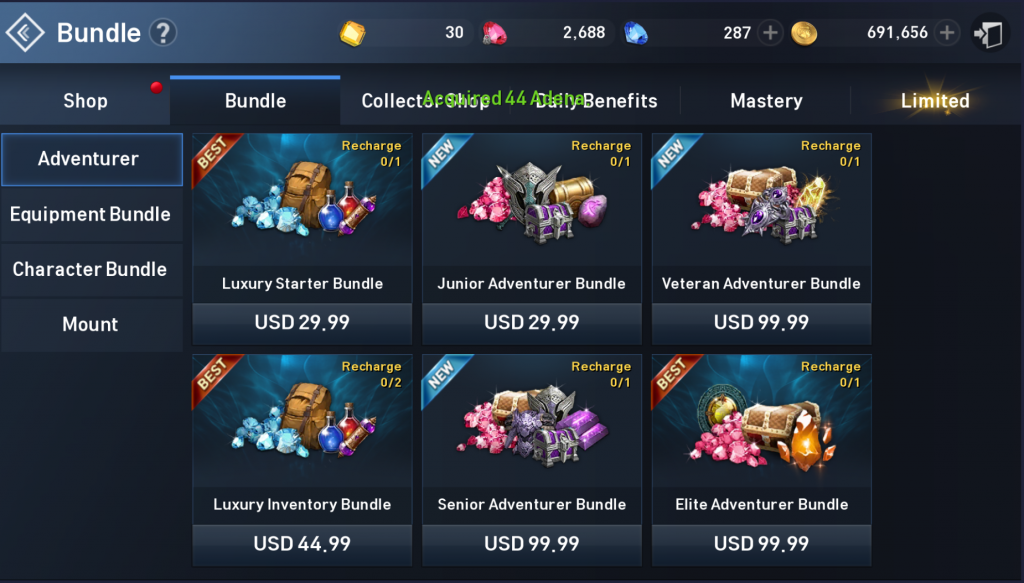This screenshot has width=1024, height=583.
Task: Open the Bundle help question mark
Action: [x=163, y=33]
